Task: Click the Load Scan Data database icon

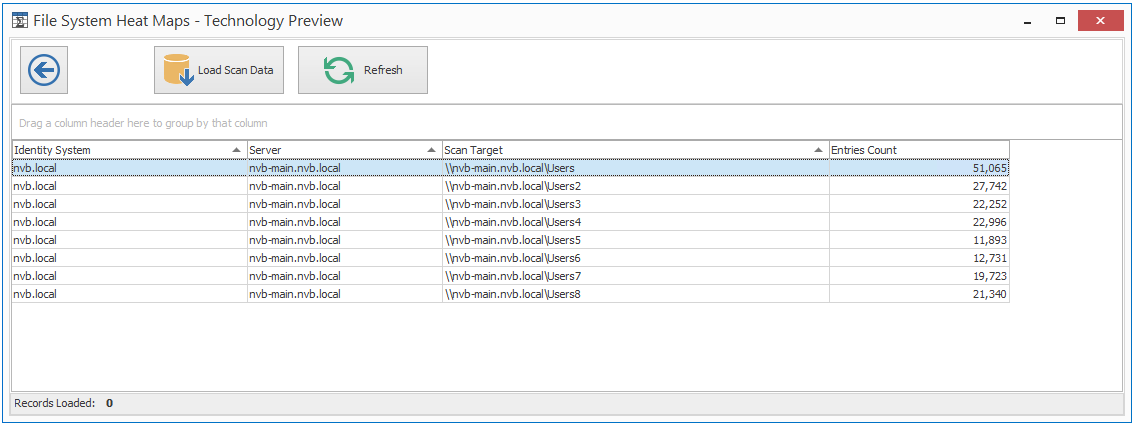Action: pos(178,70)
